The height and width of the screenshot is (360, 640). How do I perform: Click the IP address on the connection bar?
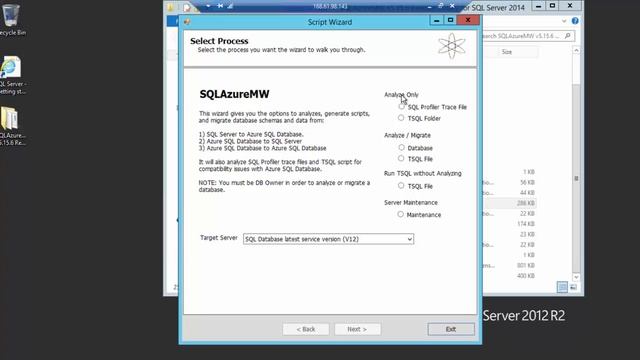pyautogui.click(x=330, y=6)
